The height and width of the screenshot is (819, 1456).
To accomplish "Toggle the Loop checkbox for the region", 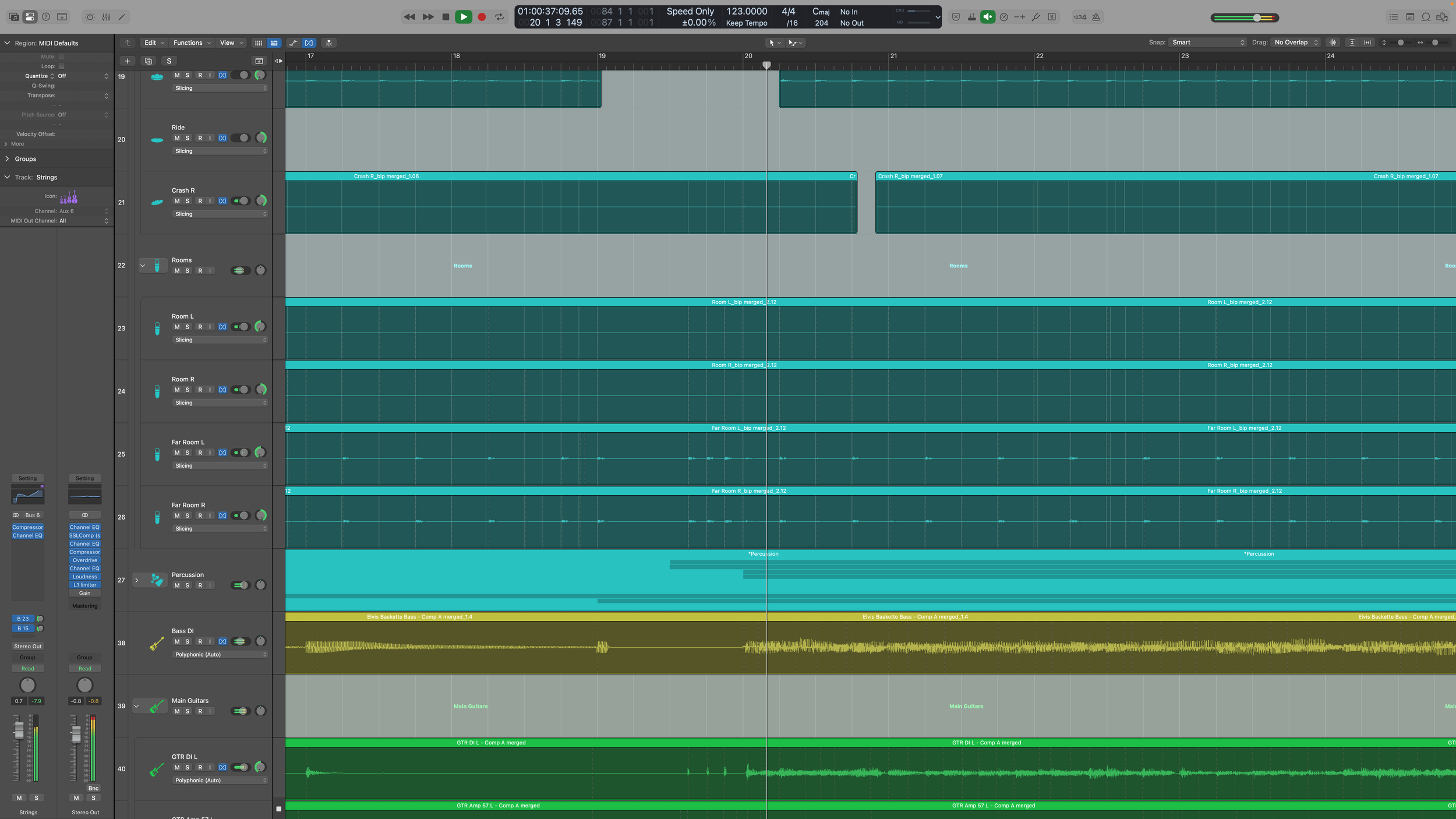I will [62, 66].
